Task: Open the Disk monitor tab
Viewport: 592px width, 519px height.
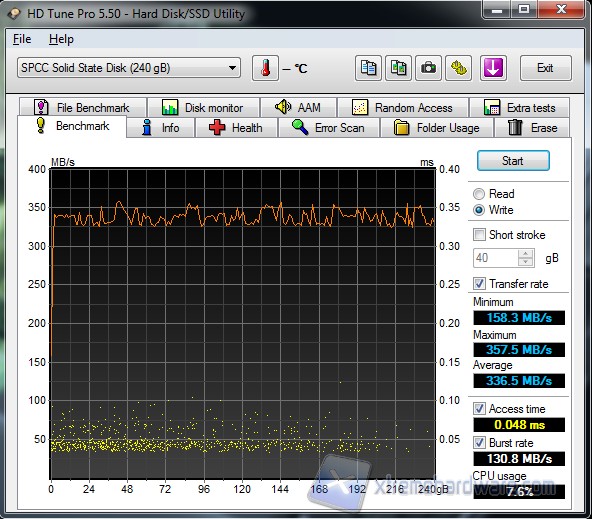Action: point(204,108)
